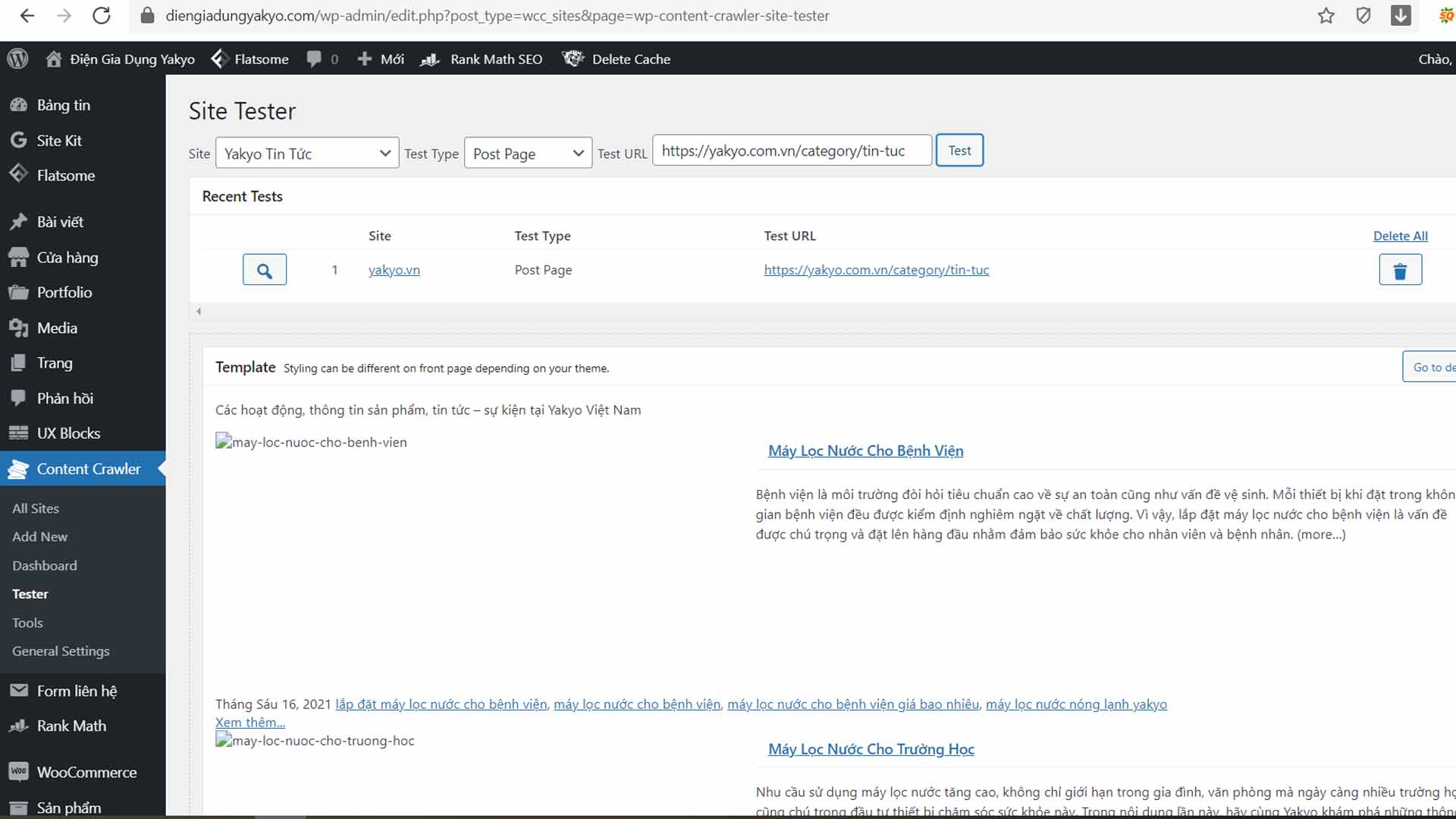Go to Tools submenu
Viewport: 1456px width, 819px height.
click(27, 623)
